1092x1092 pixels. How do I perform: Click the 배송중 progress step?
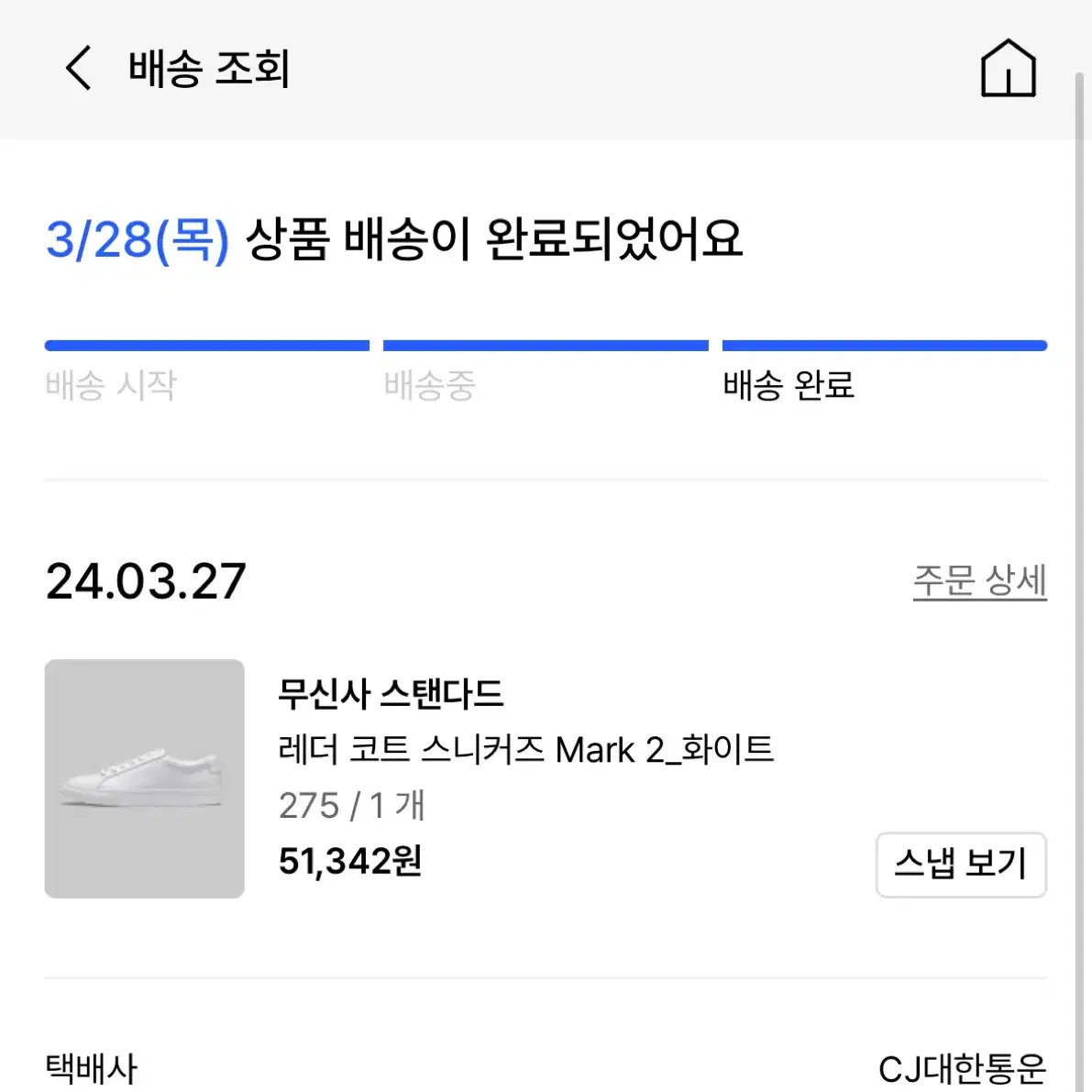pos(429,385)
